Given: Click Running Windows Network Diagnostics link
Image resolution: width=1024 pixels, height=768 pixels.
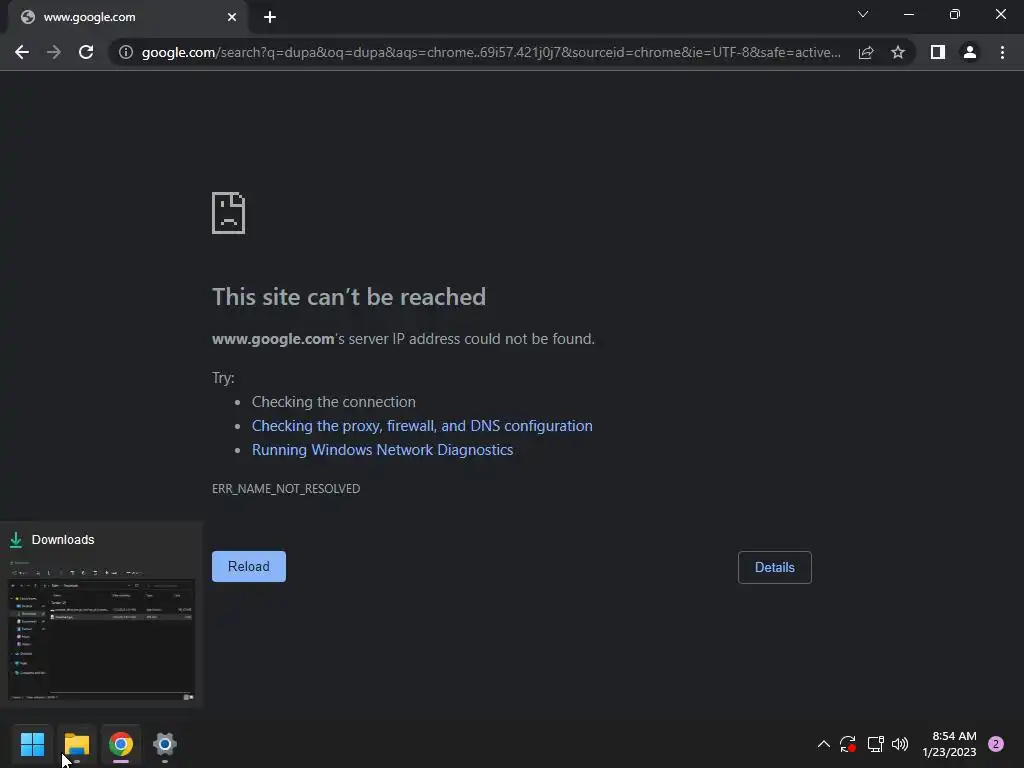Looking at the screenshot, I should pyautogui.click(x=383, y=450).
